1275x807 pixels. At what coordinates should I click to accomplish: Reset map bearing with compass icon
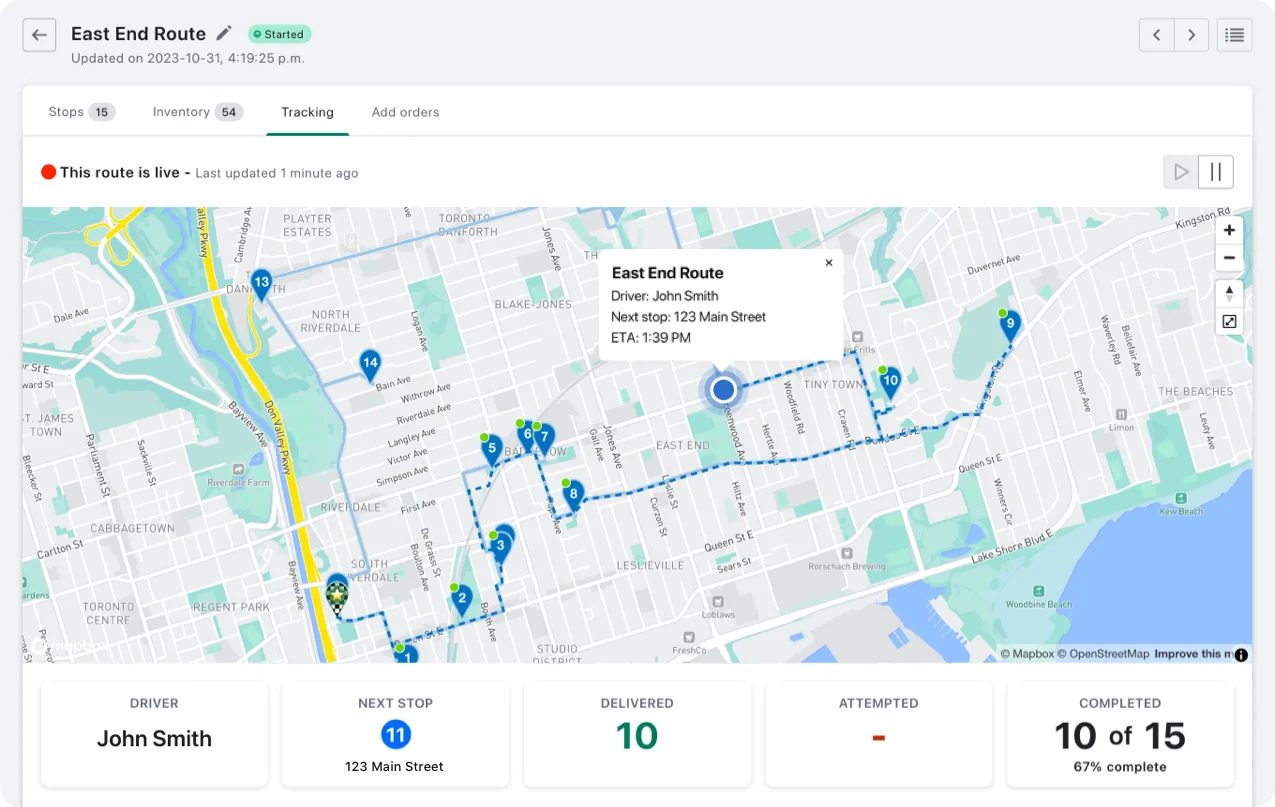pyautogui.click(x=1229, y=294)
